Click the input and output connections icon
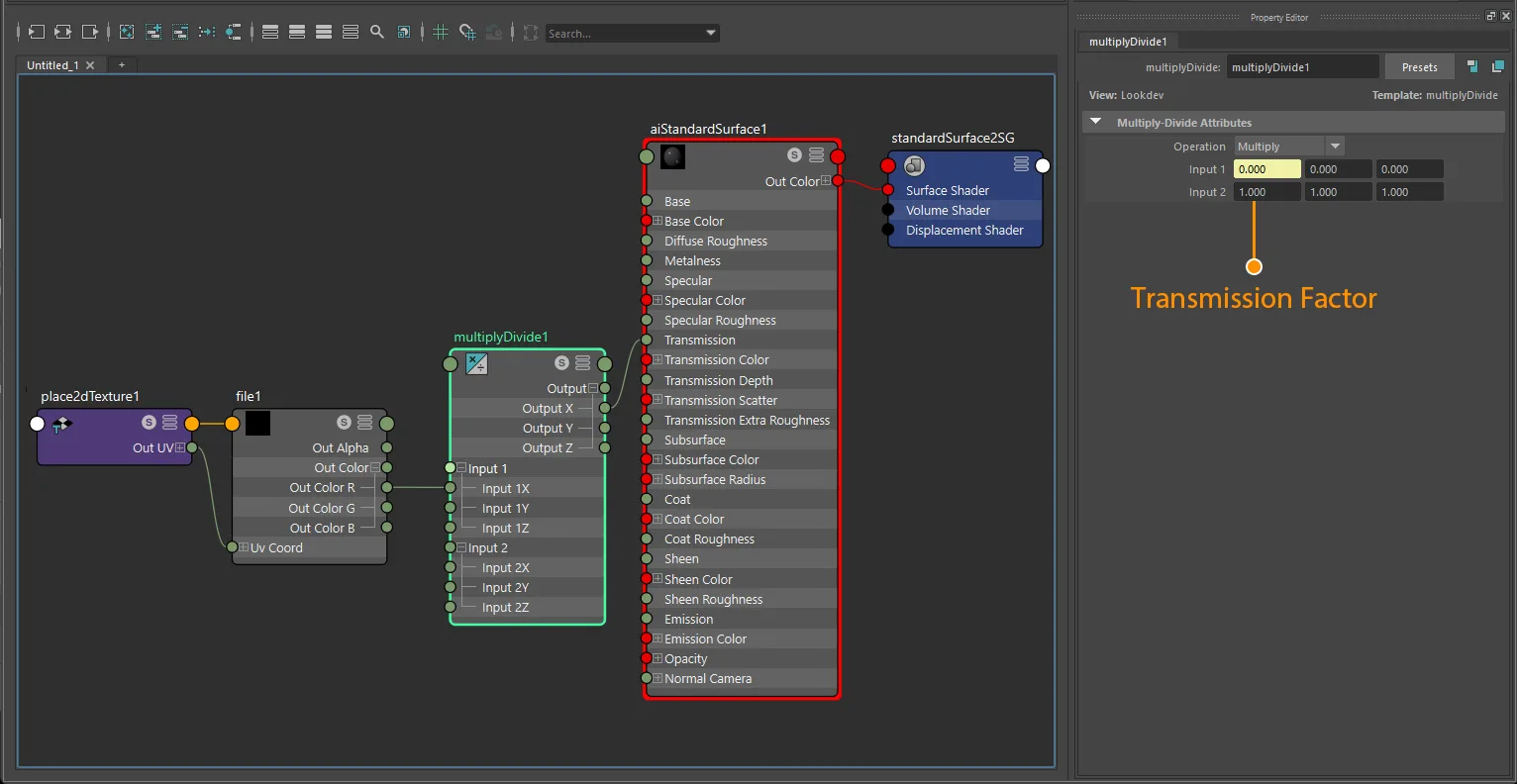This screenshot has height=784, width=1517. [x=62, y=32]
